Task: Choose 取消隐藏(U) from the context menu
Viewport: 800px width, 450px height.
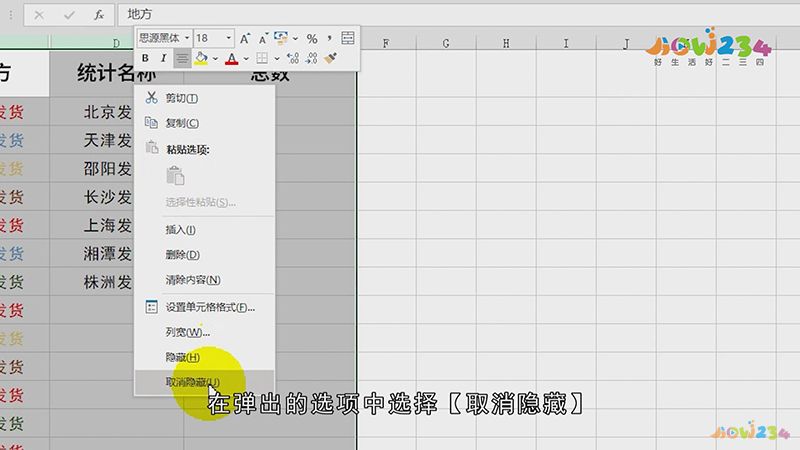Action: [x=204, y=382]
